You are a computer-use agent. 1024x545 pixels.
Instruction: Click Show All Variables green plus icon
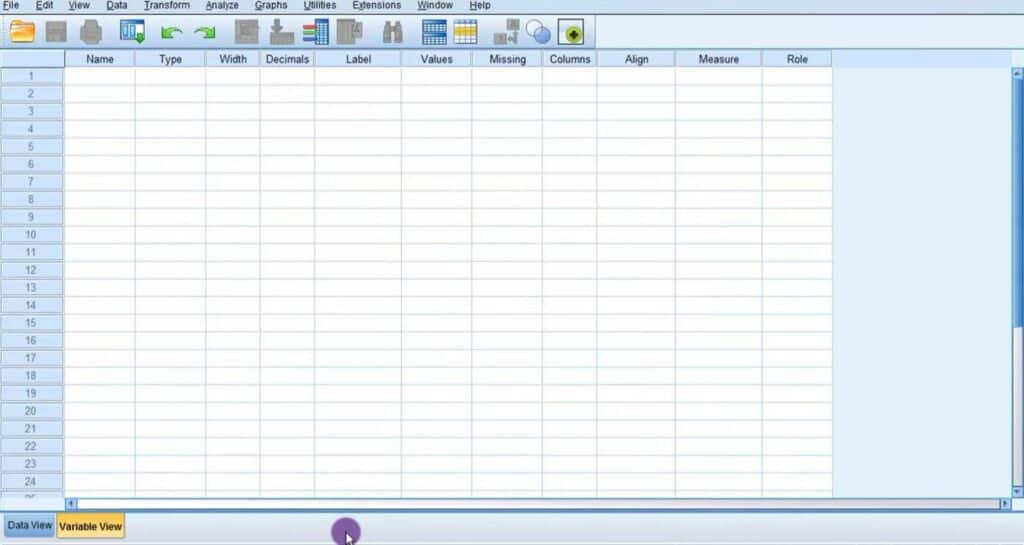click(x=571, y=33)
